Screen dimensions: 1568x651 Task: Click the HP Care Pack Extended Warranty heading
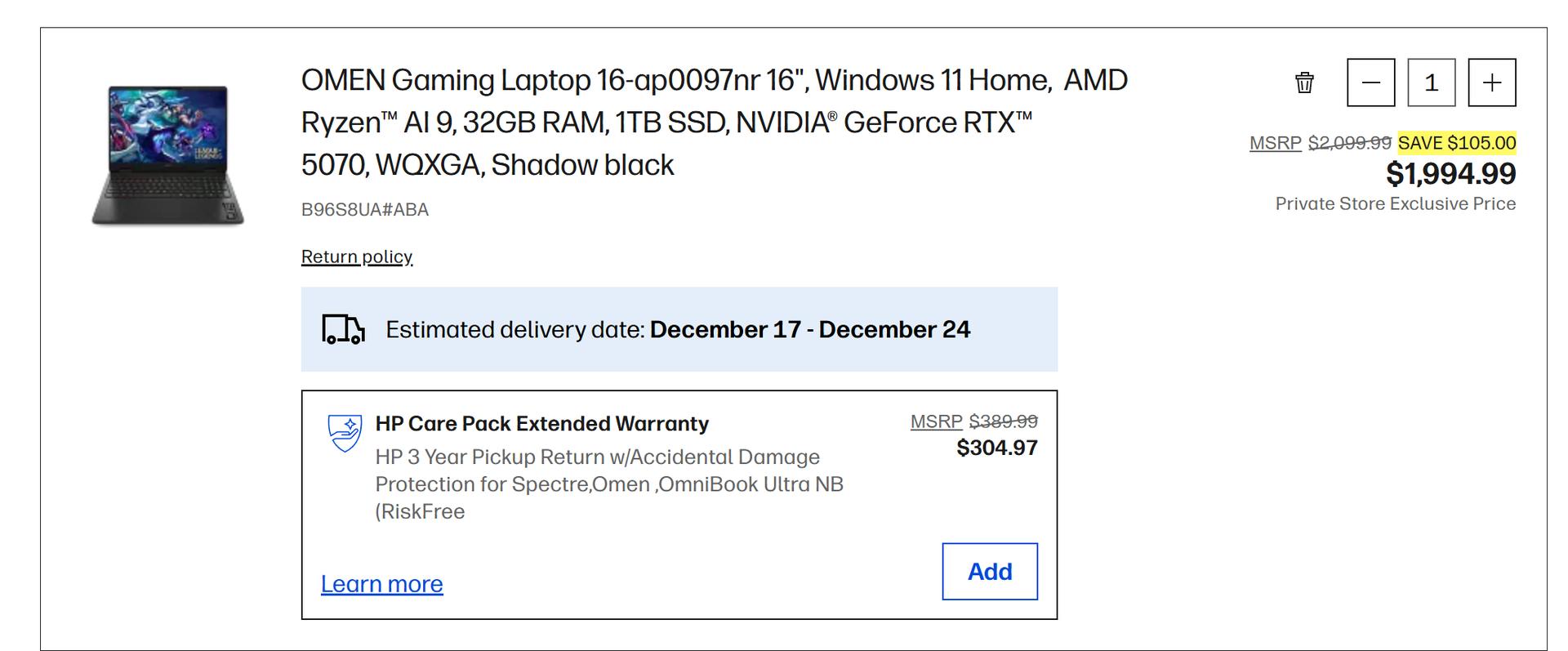coord(541,424)
